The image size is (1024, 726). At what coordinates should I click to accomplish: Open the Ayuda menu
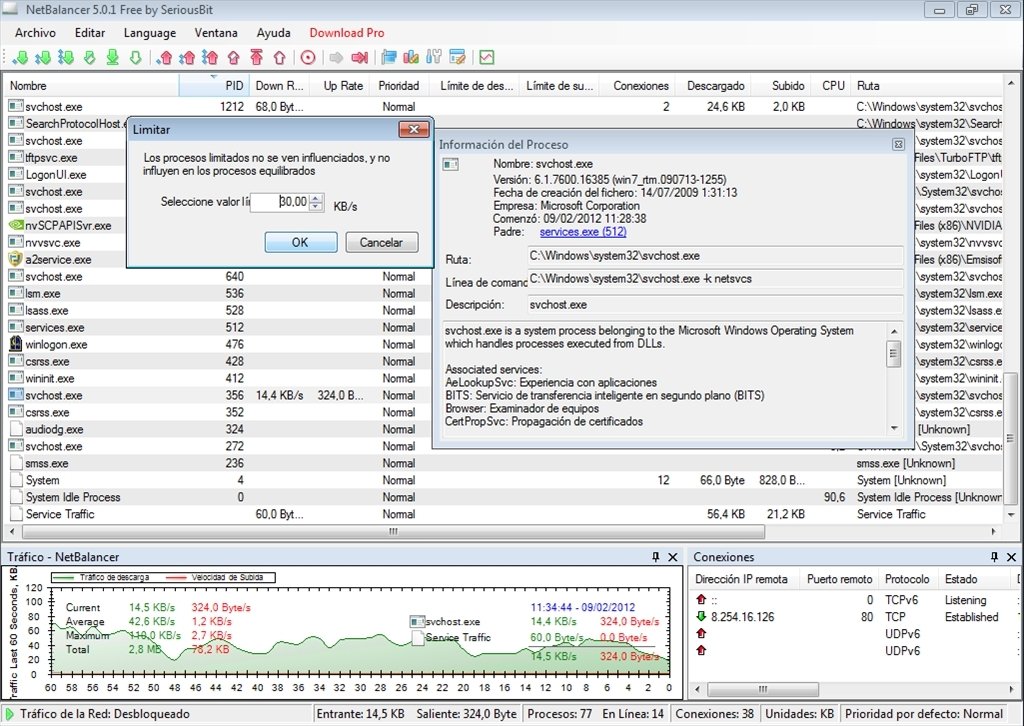[x=274, y=33]
